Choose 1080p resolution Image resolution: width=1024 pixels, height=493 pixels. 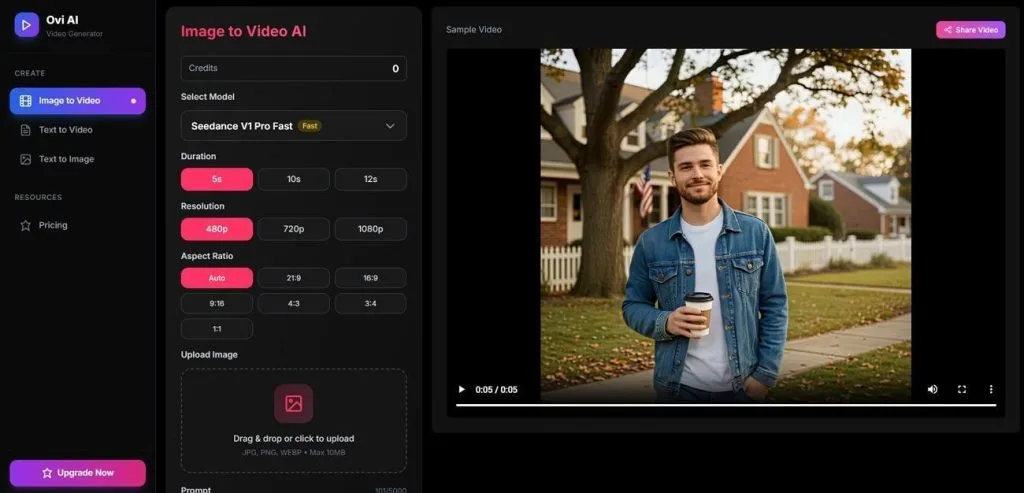371,229
